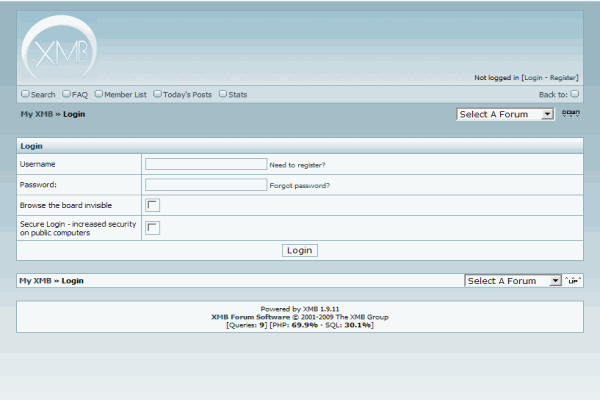Expand the bottom Select A Forum dropdown
Screen dimensions: 600x400
(513, 281)
